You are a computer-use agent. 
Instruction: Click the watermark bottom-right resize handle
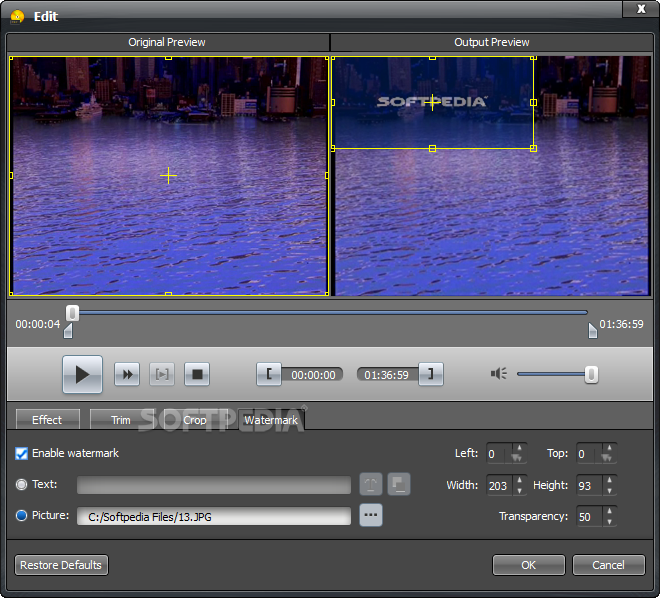click(533, 148)
